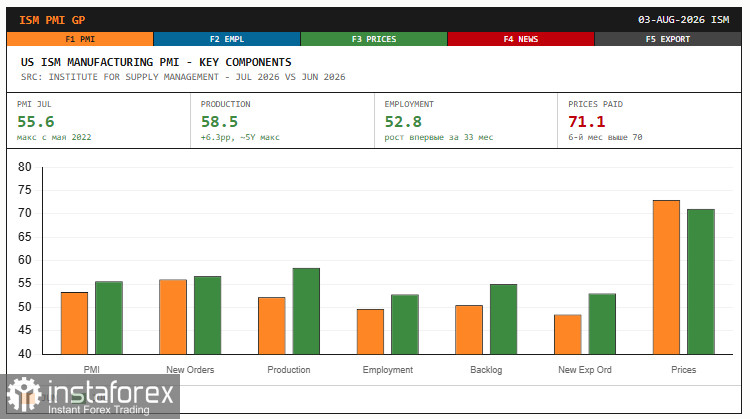Click the green New Exp Ord bar

click(602, 324)
